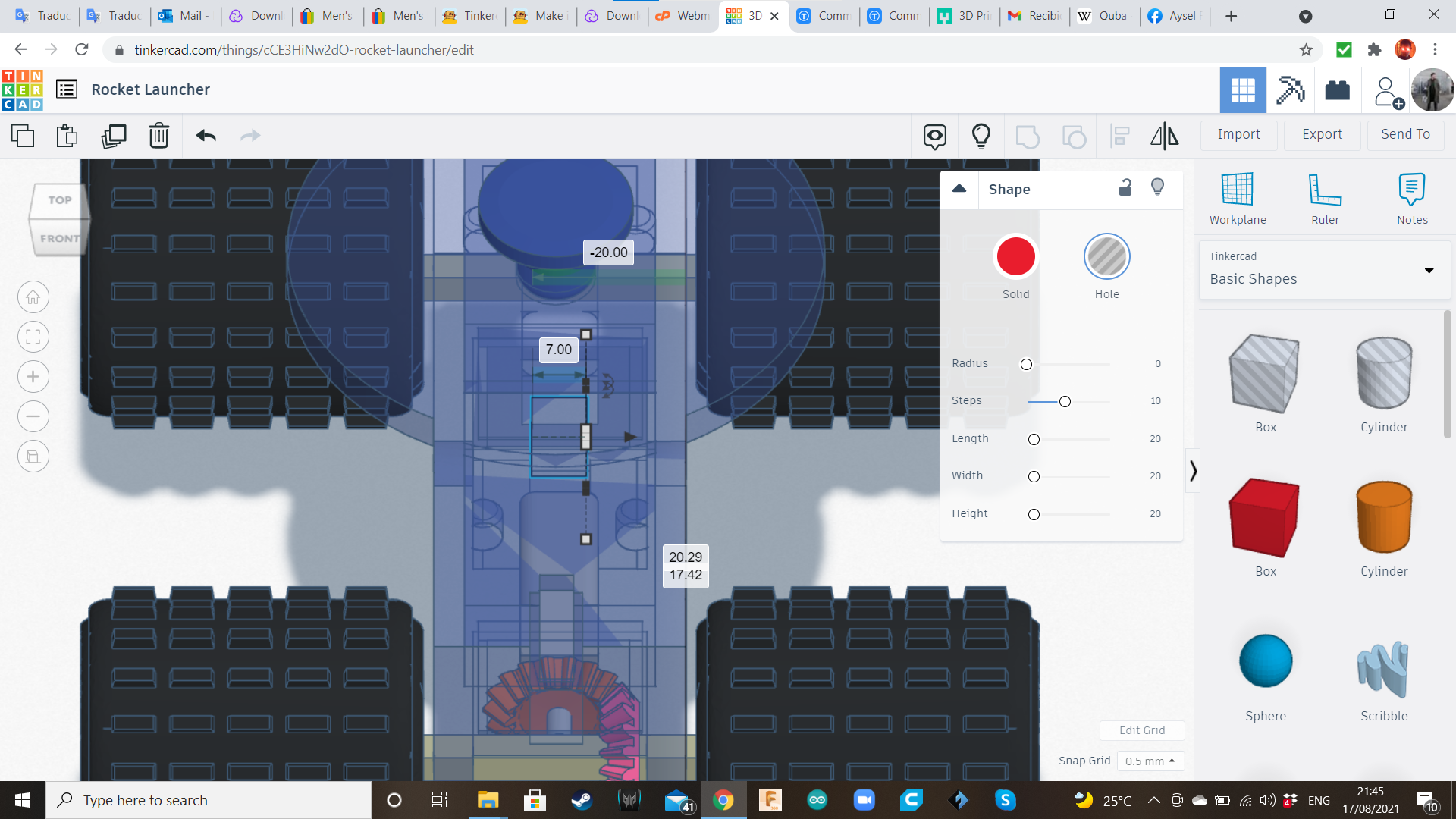Switch to Blocks view icon
The width and height of the screenshot is (1456, 819).
(1290, 90)
